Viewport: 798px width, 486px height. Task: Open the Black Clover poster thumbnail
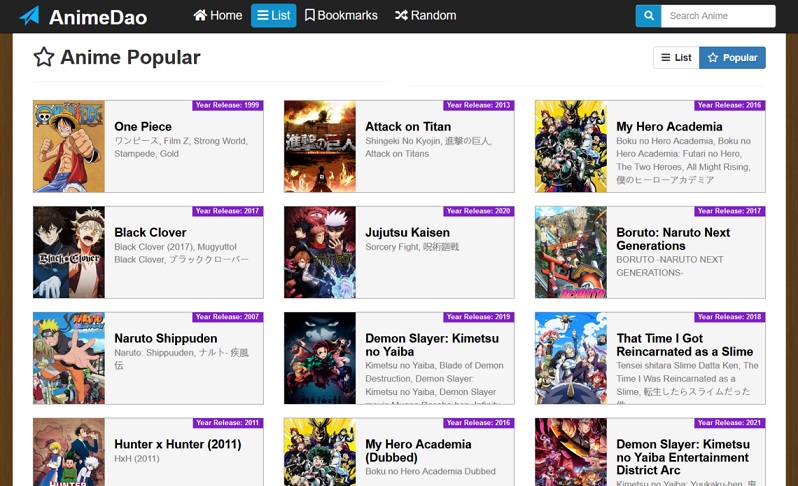point(69,252)
